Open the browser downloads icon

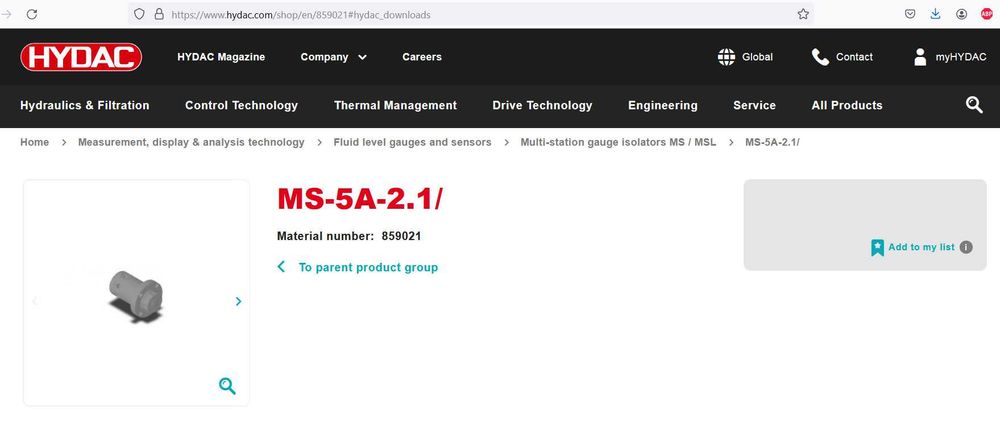[936, 14]
